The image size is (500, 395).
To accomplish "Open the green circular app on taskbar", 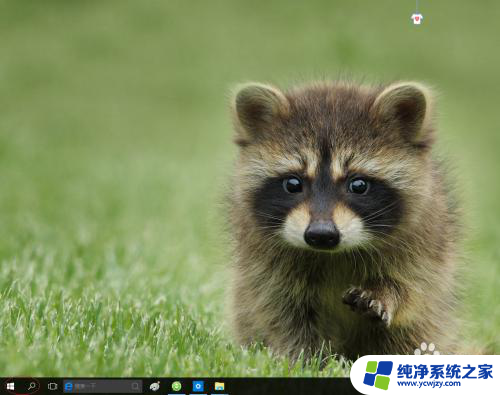I will [177, 386].
